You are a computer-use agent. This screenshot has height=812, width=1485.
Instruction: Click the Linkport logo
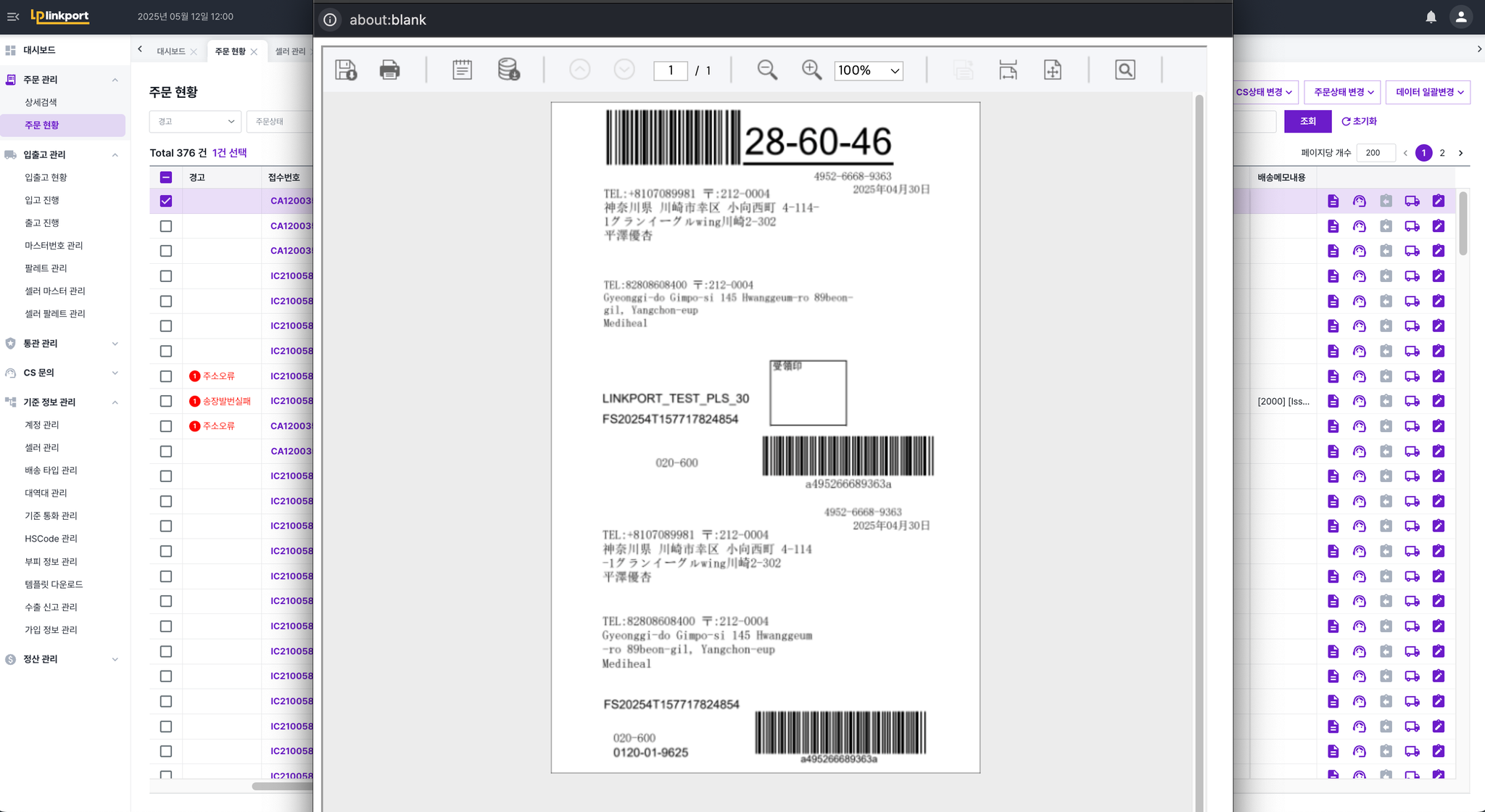pos(59,16)
